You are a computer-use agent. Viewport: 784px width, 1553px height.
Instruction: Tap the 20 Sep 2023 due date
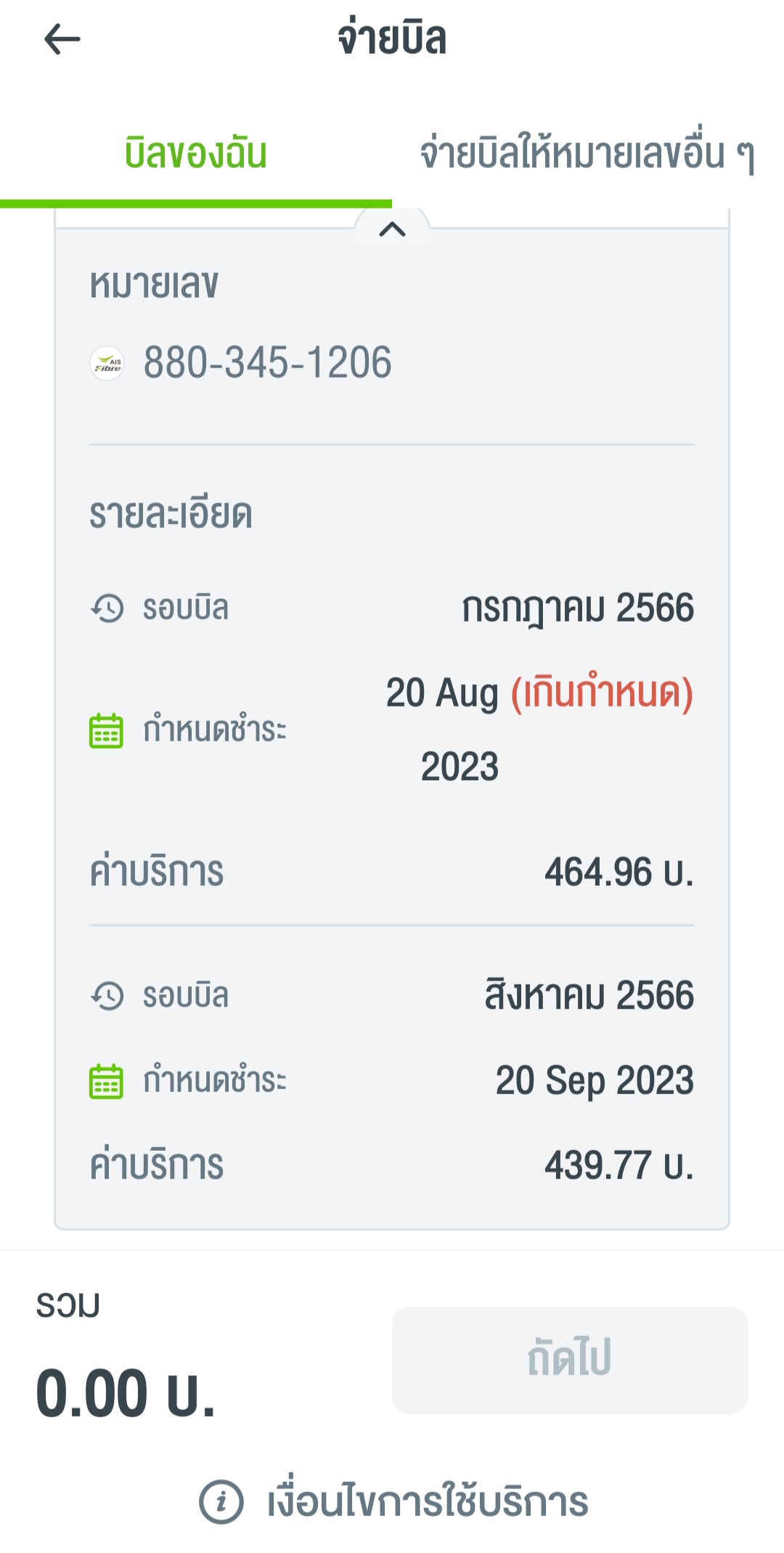coord(595,1081)
